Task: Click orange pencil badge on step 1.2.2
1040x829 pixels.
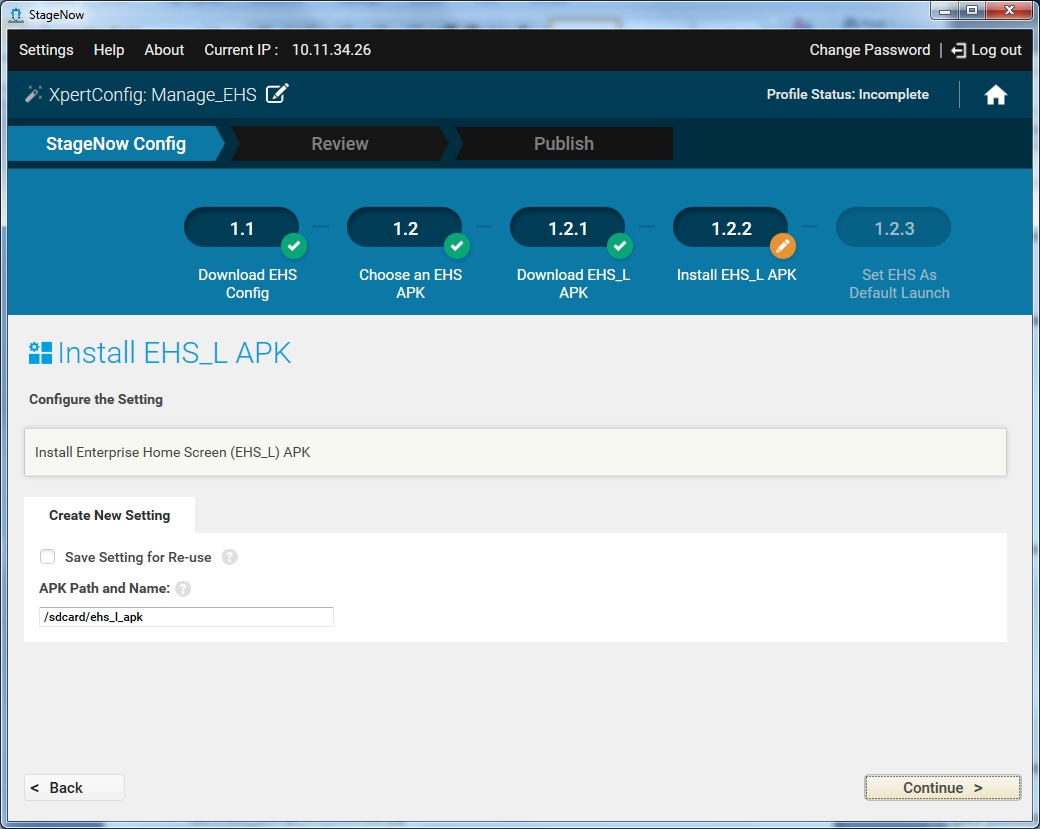Action: 783,245
